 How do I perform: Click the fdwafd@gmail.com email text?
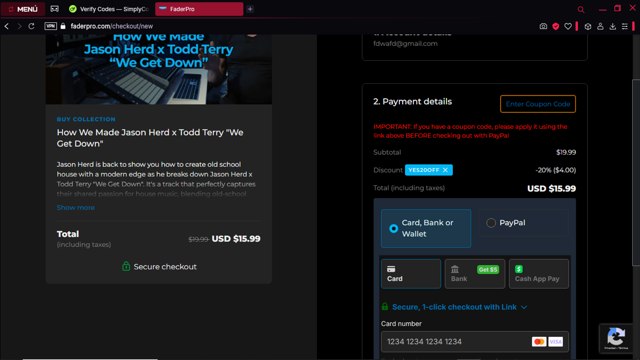pyautogui.click(x=405, y=43)
